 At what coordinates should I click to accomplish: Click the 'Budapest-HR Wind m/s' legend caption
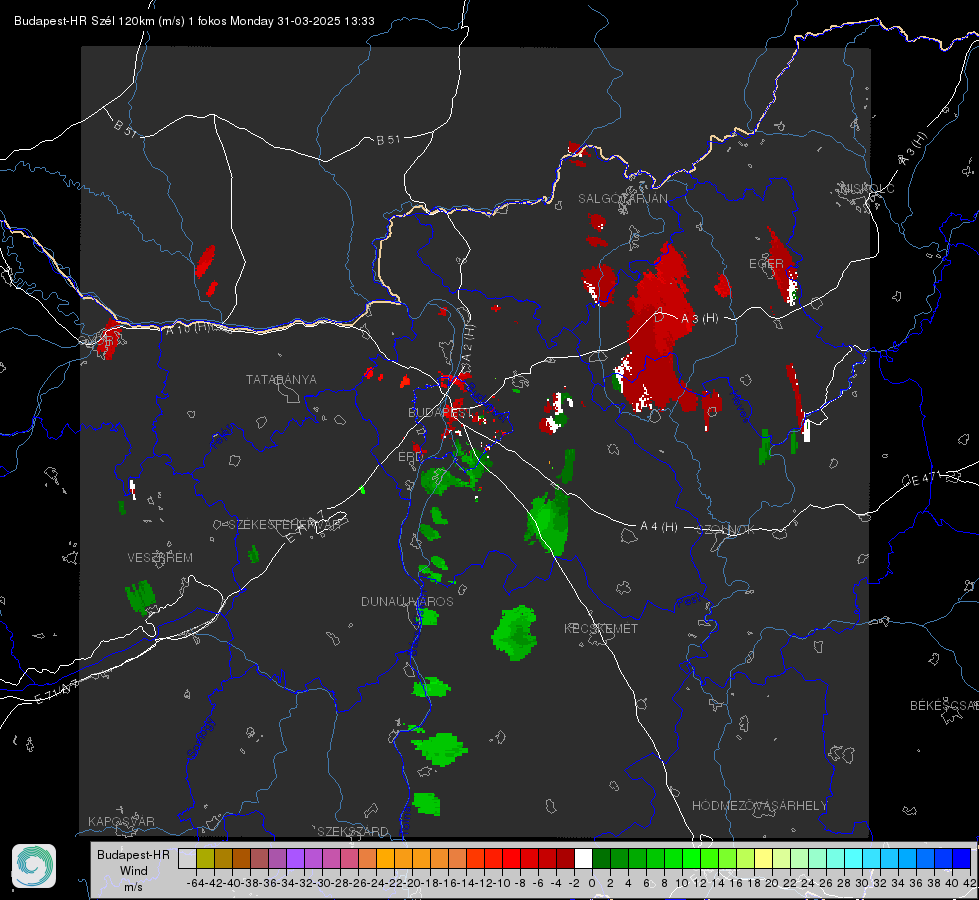133,871
